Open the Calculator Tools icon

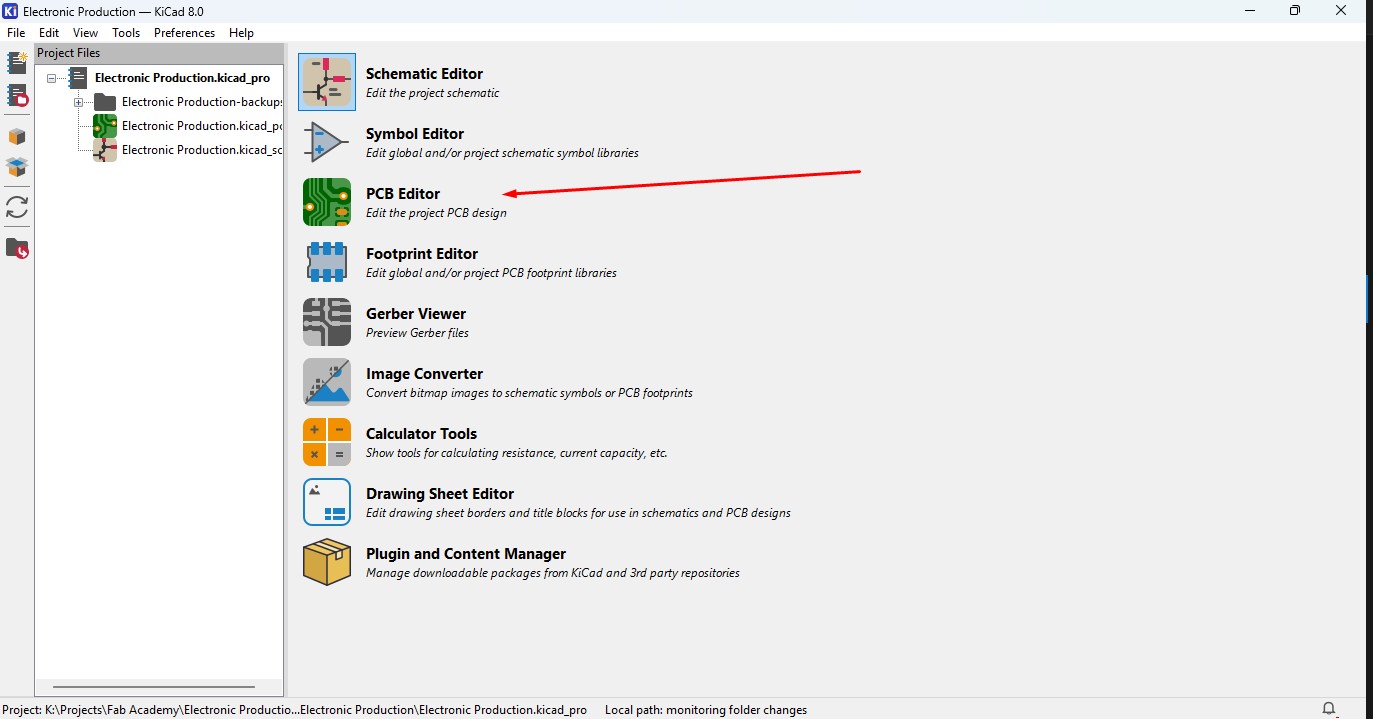pyautogui.click(x=327, y=442)
